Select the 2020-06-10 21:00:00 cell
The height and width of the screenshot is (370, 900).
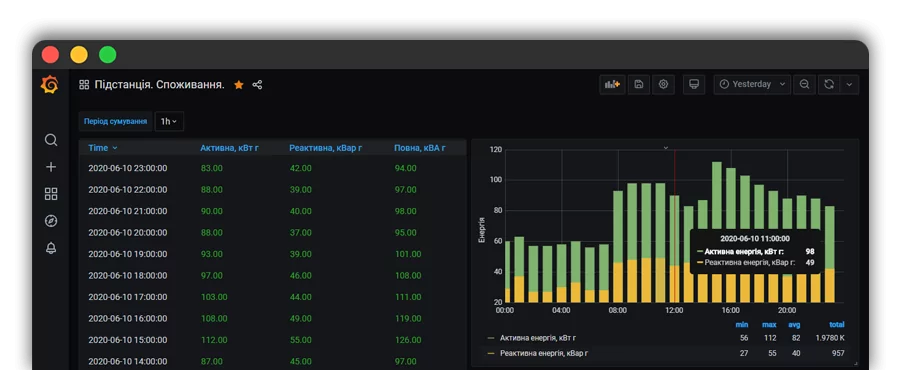click(127, 211)
